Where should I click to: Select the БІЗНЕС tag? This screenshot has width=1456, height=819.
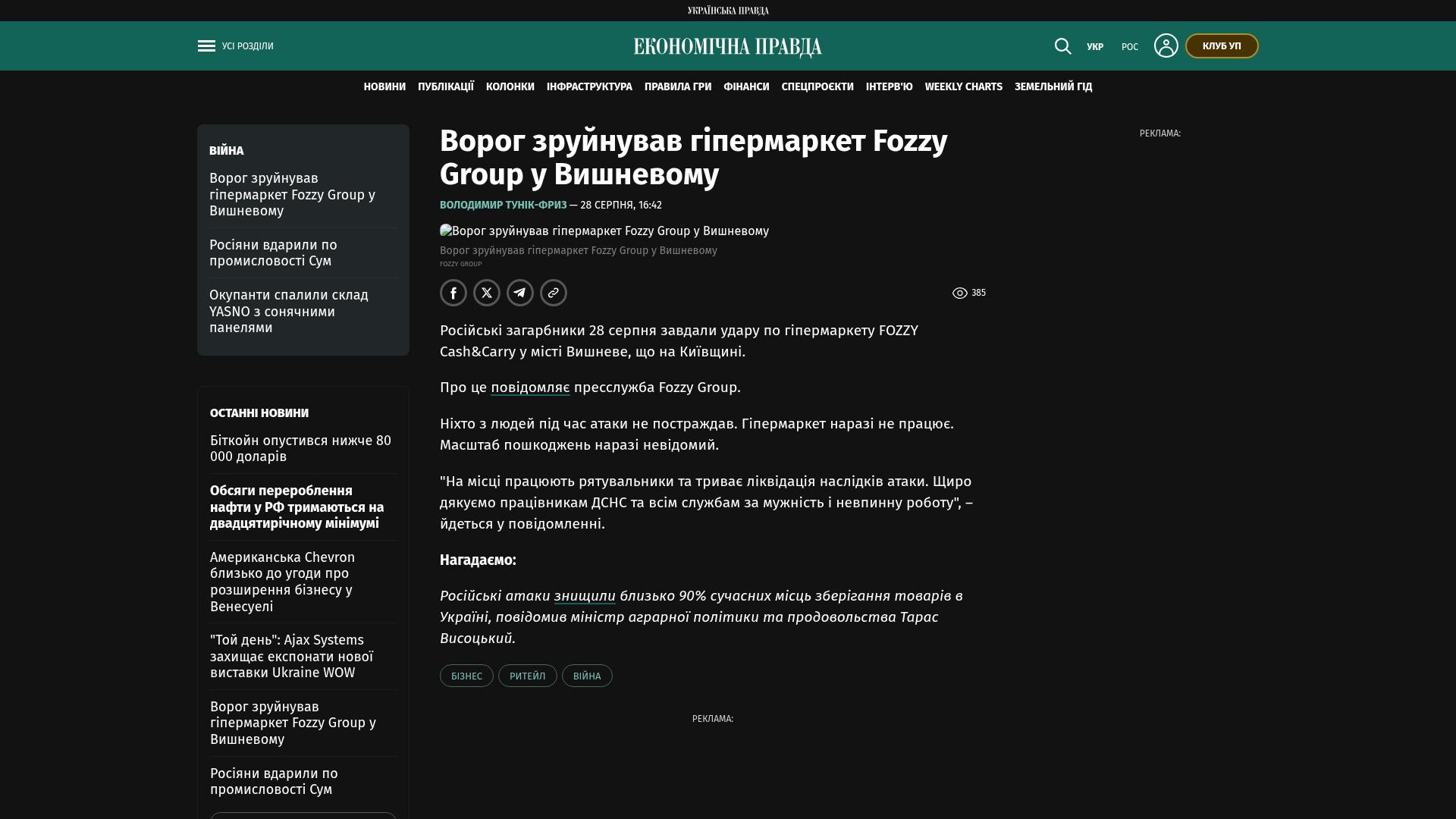coord(466,676)
